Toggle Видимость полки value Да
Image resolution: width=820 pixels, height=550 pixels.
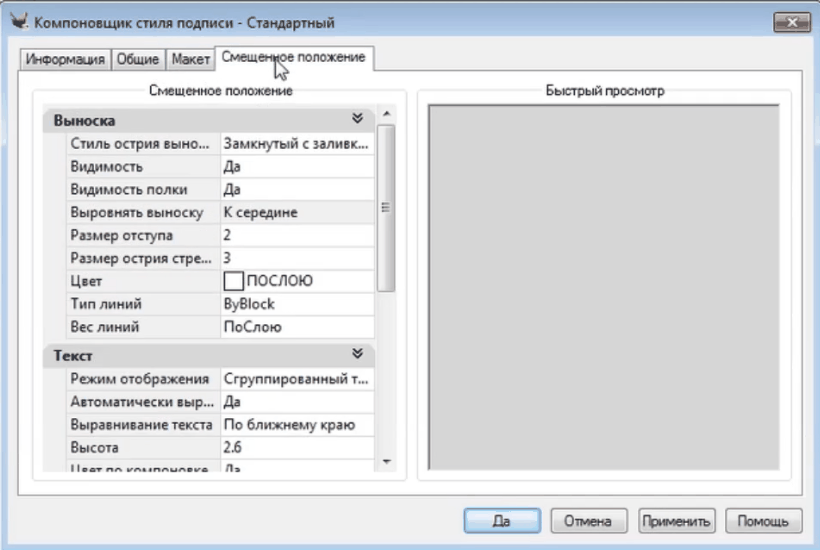coord(297,189)
